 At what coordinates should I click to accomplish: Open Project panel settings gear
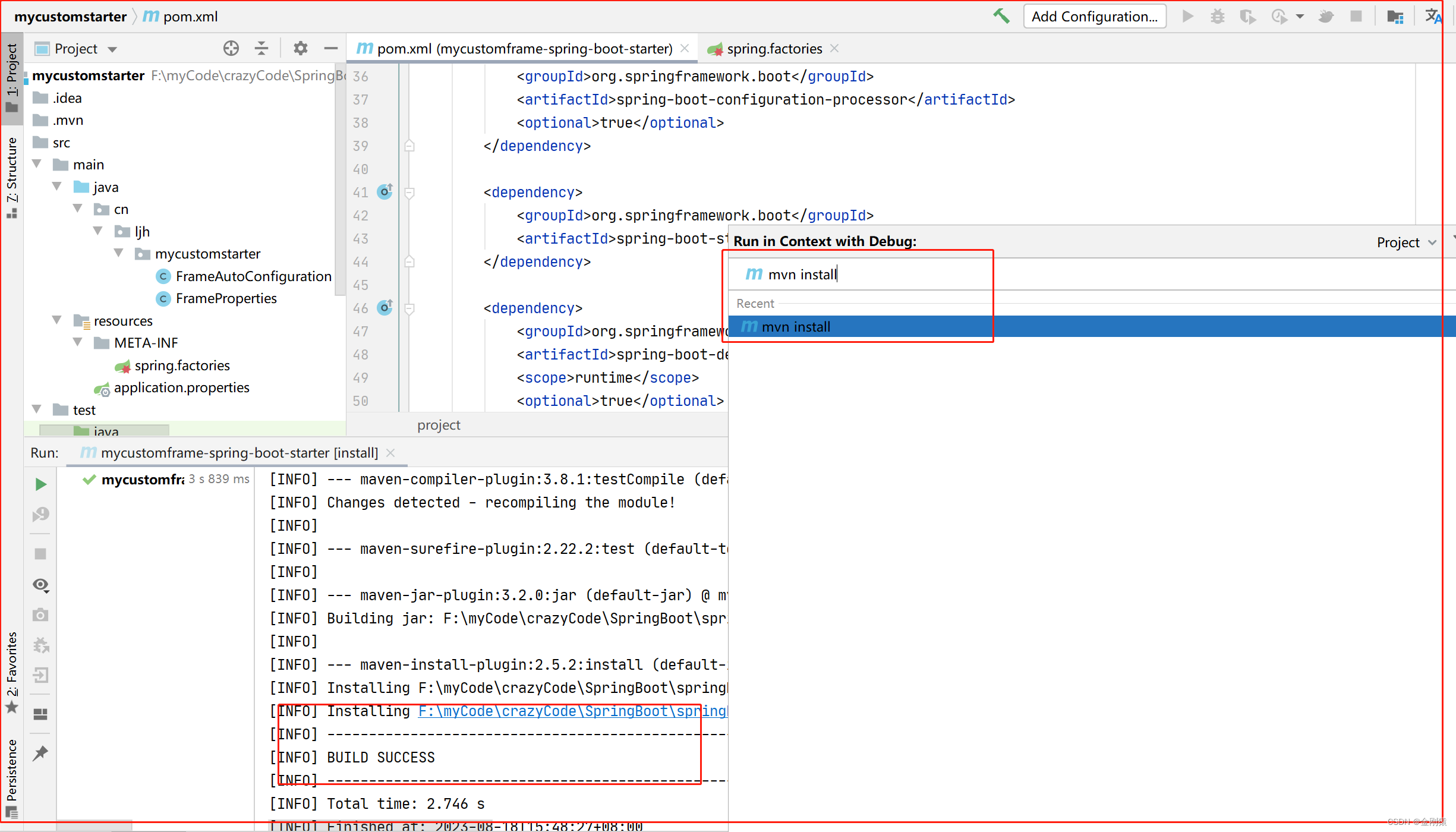point(301,48)
